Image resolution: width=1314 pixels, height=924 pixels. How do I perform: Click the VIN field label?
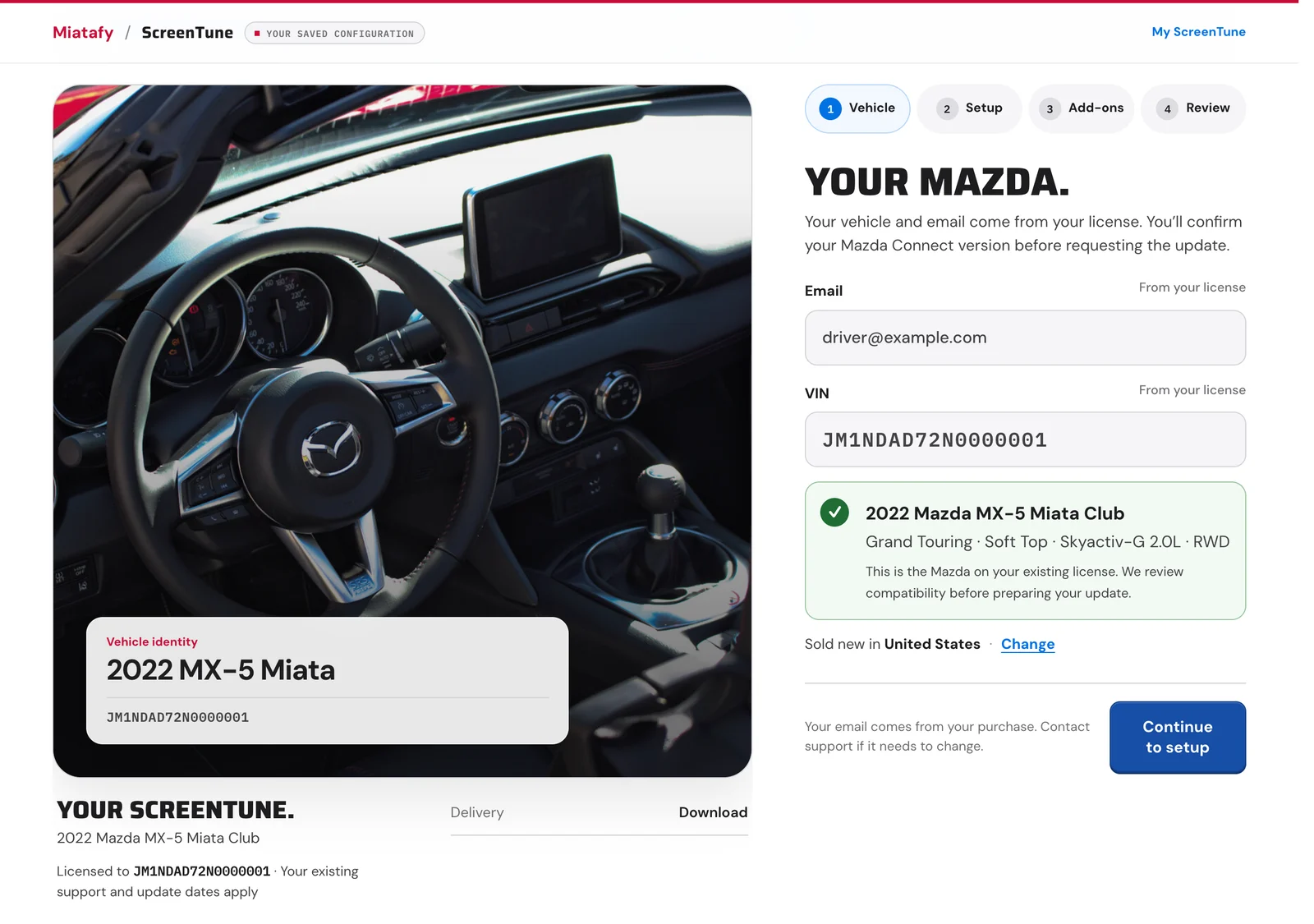(x=817, y=393)
